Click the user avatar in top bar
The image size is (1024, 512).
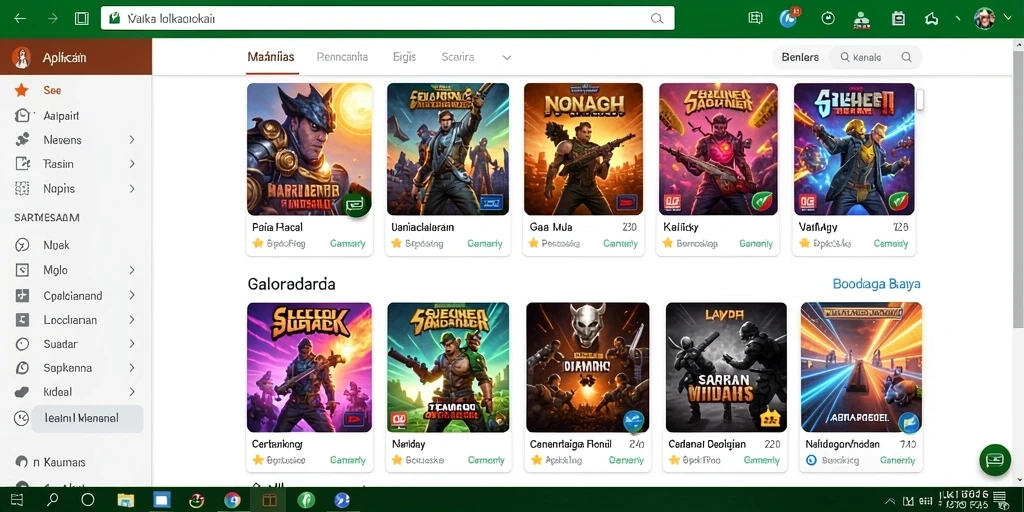[984, 18]
